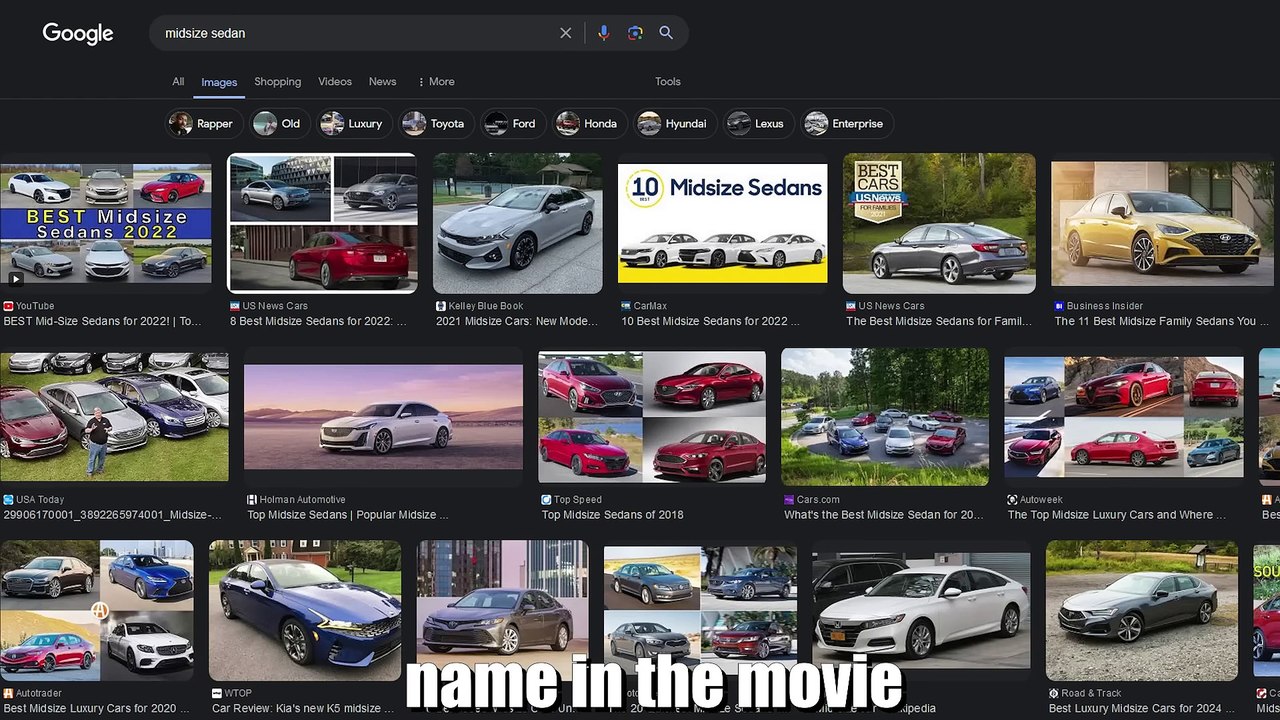Switch to the All results tab
The image size is (1280, 720).
178,82
